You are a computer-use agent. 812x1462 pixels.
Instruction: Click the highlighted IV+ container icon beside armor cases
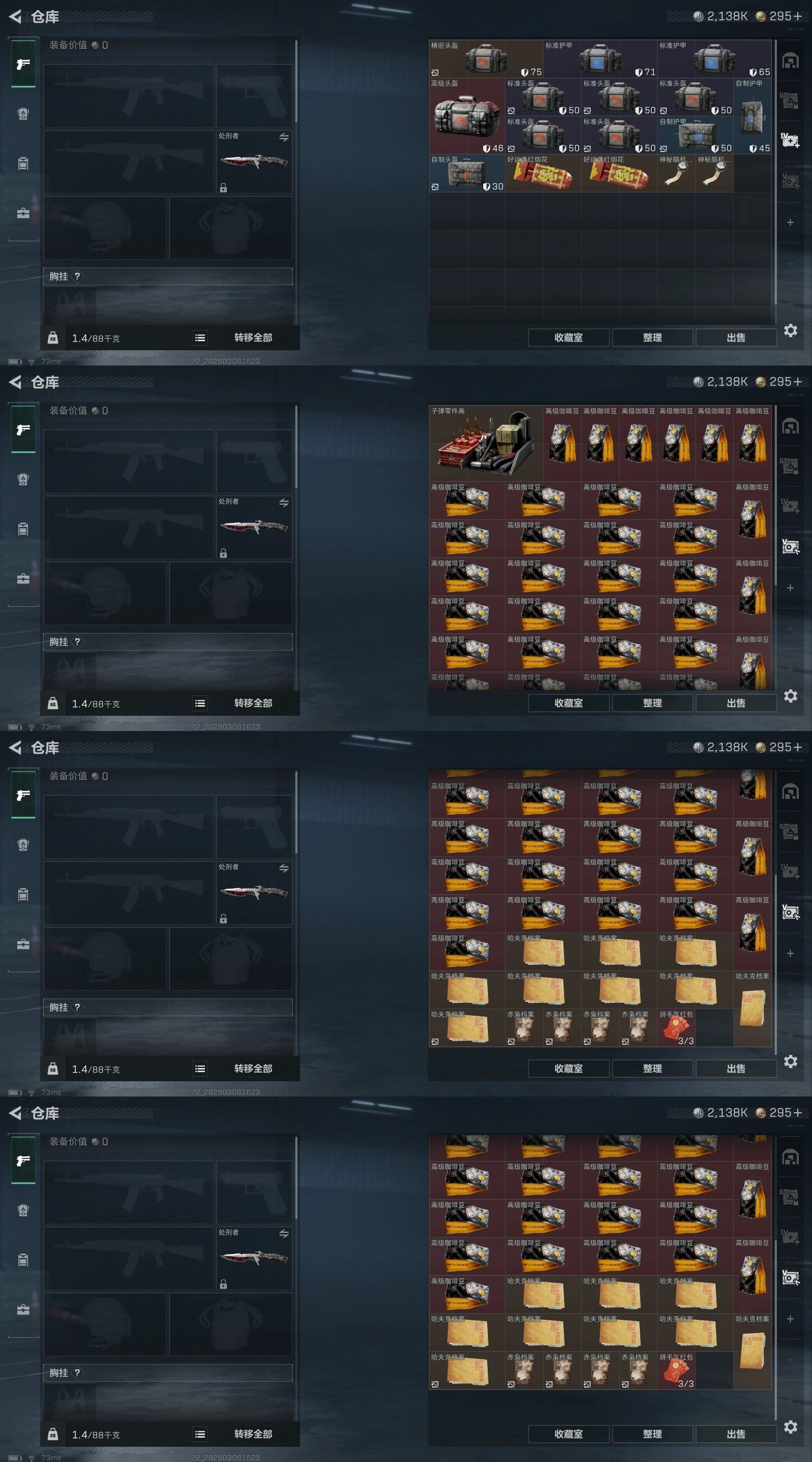pos(790,140)
